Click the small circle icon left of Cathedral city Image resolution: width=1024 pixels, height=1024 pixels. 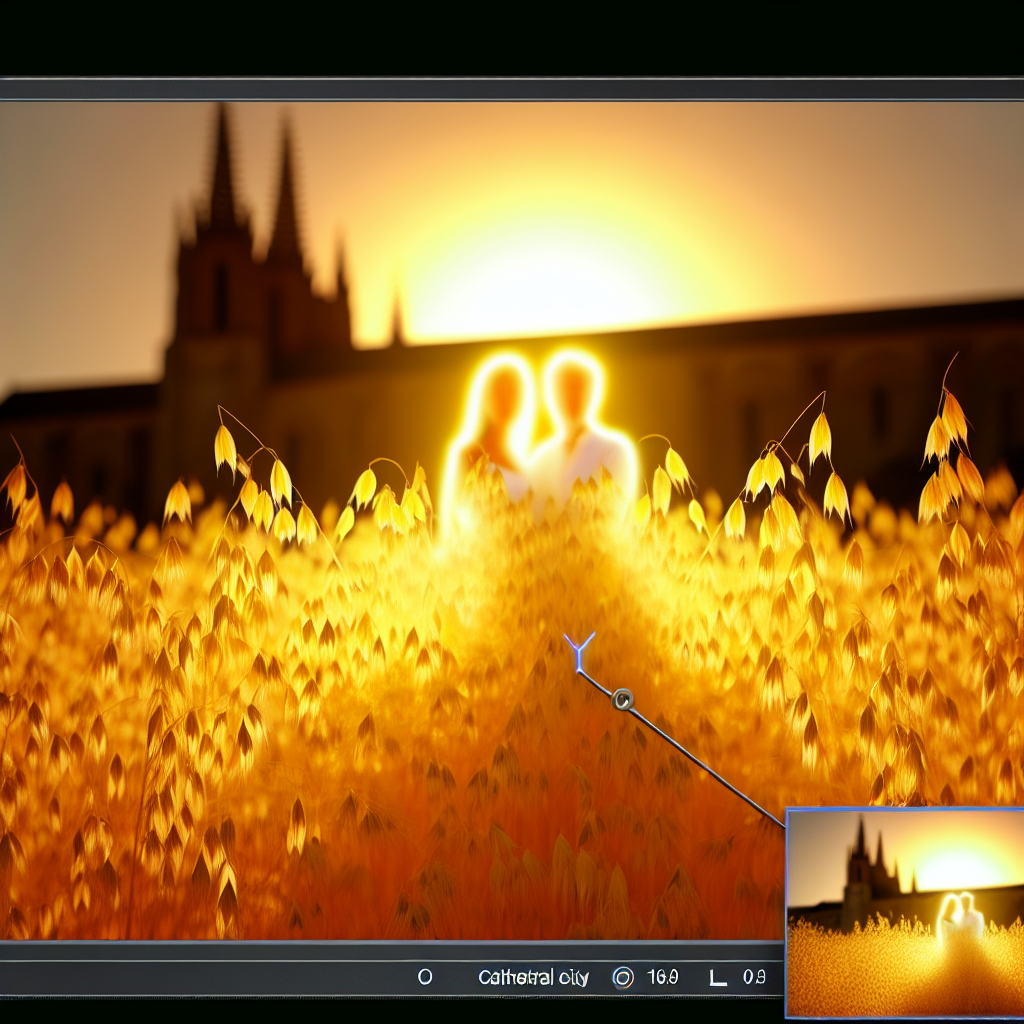click(425, 977)
